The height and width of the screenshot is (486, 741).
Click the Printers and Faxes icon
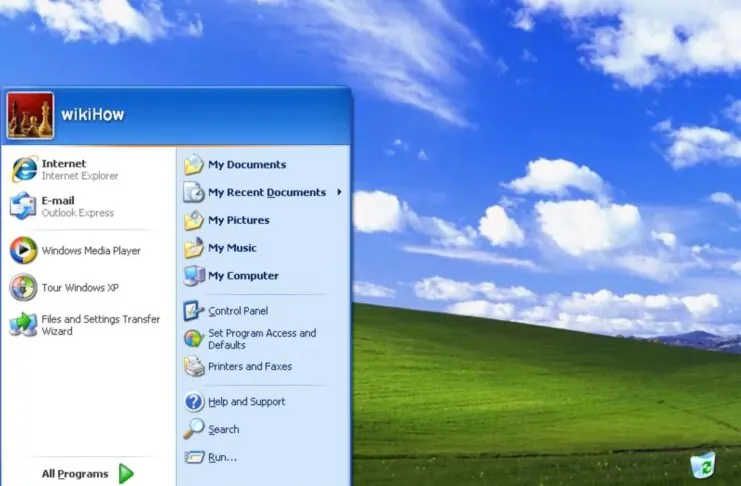pos(194,366)
